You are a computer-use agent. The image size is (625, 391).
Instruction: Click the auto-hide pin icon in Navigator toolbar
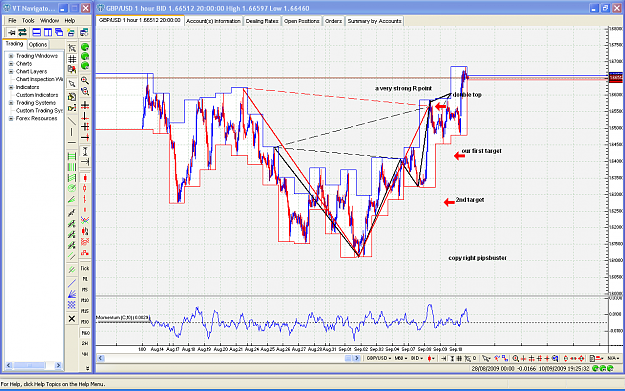pyautogui.click(x=12, y=32)
